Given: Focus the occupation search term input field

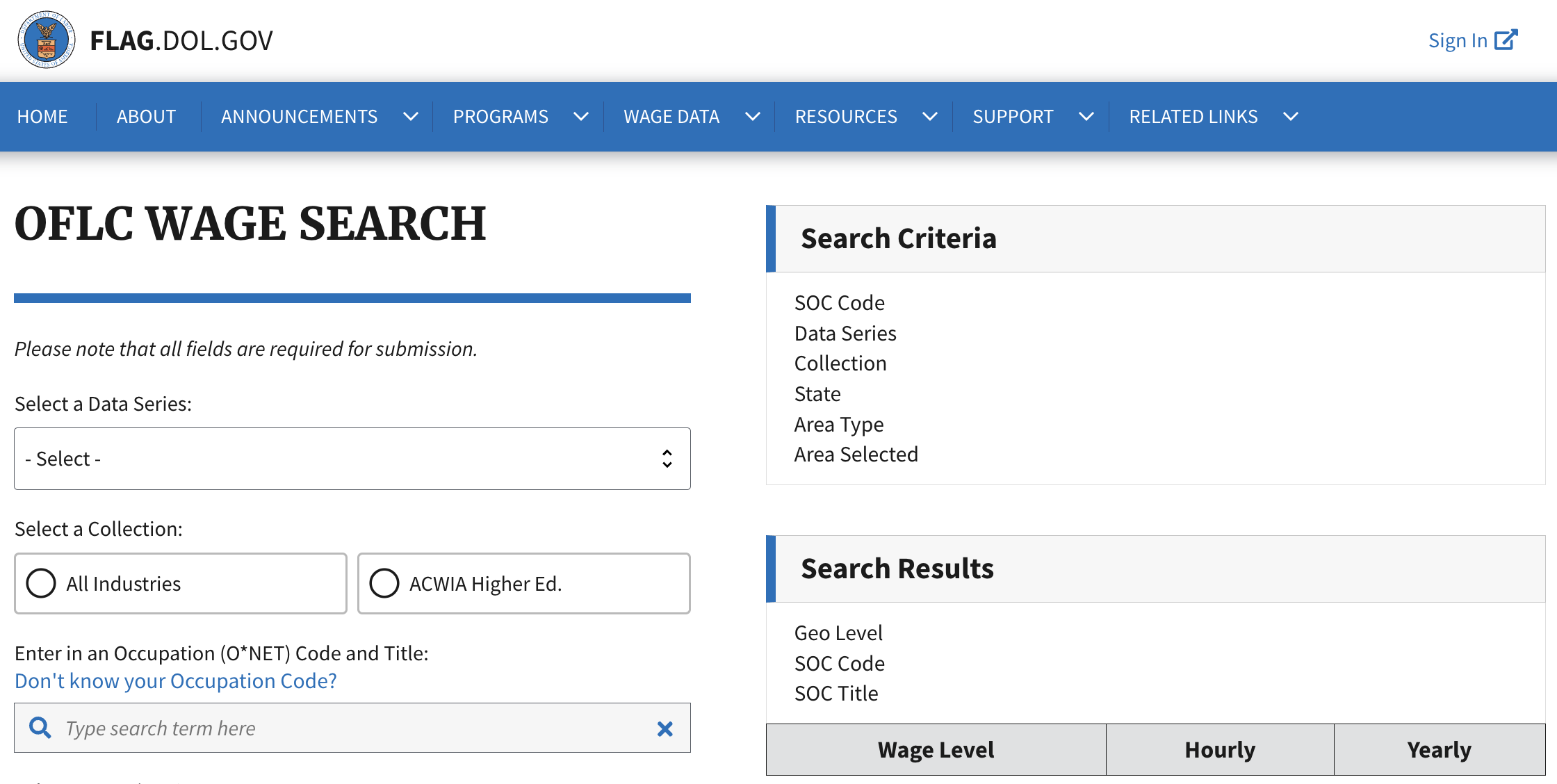Looking at the screenshot, I should 352,728.
